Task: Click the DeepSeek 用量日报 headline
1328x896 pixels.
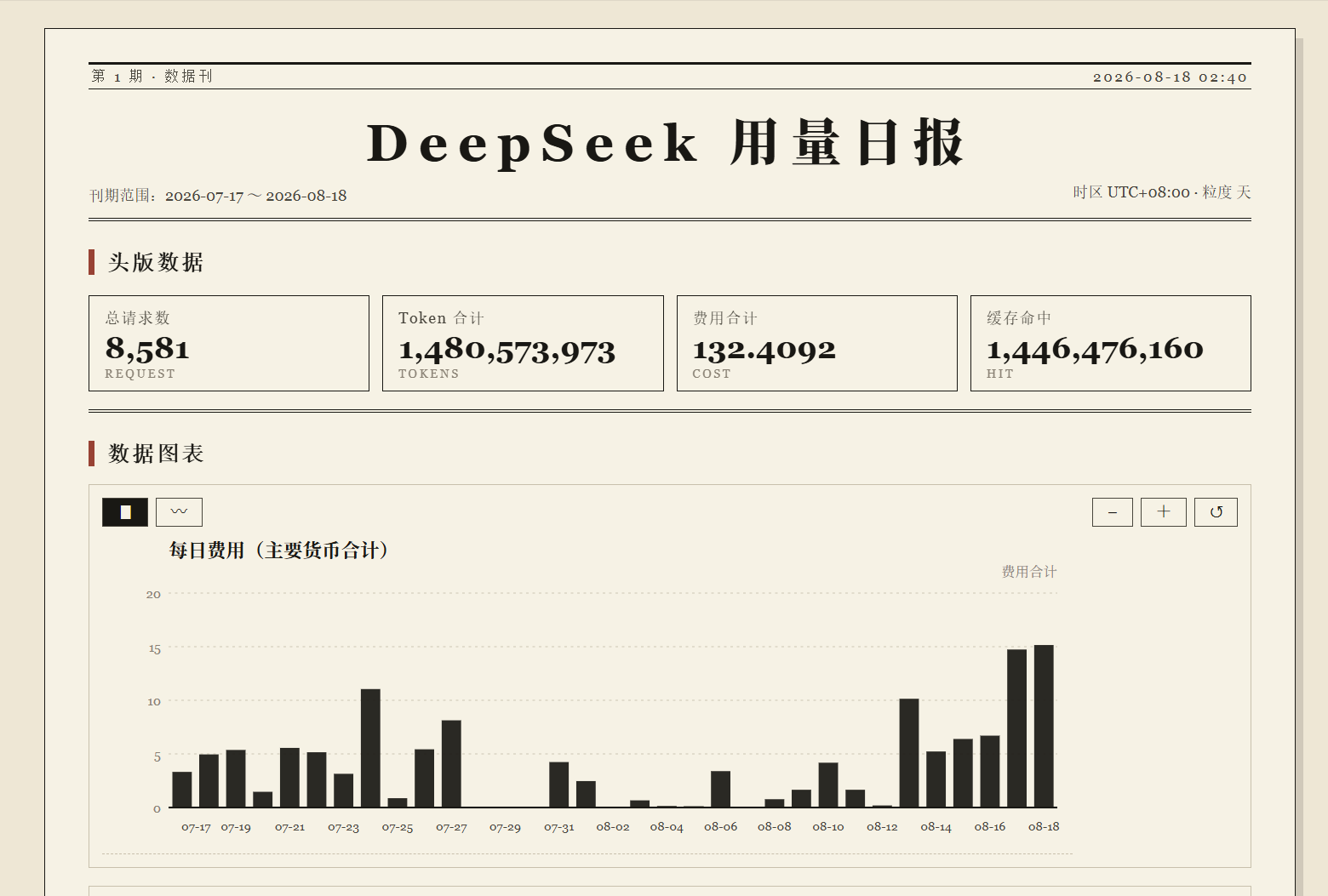Action: [667, 143]
